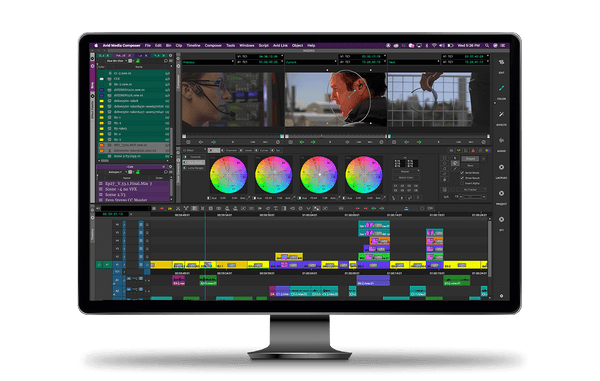The image size is (600, 381).
Task: Click the Current monitor image of man with earpiece
Action: (x=336, y=99)
